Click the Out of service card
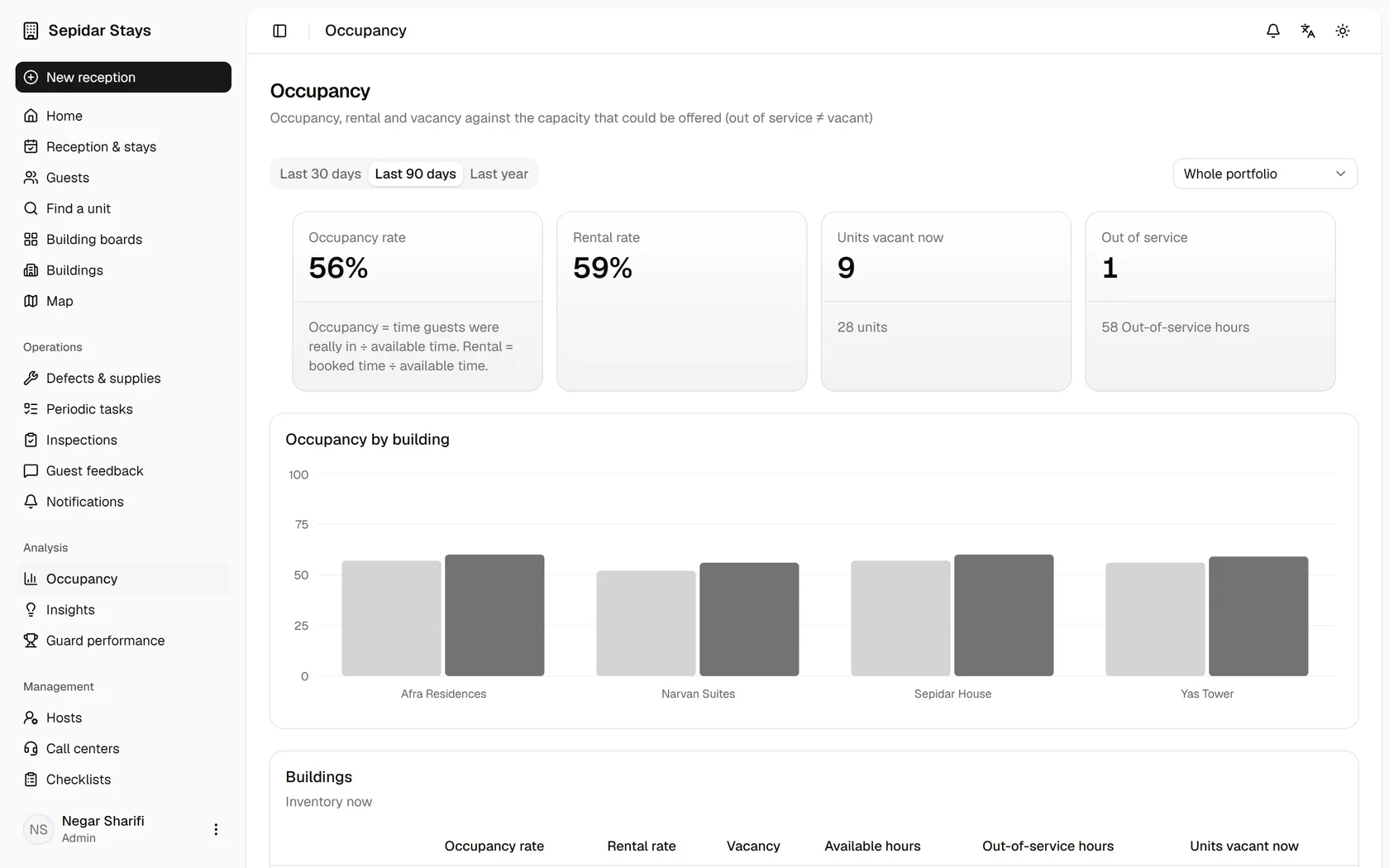Image resolution: width=1389 pixels, height=868 pixels. (x=1210, y=301)
